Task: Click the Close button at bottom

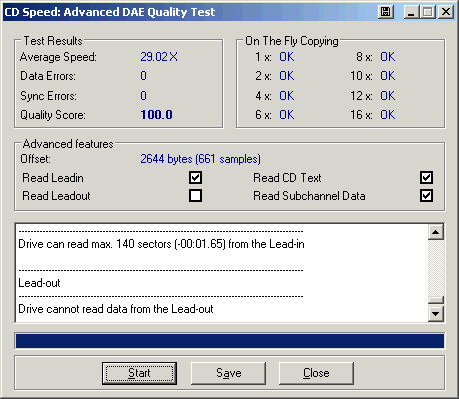Action: 316,373
